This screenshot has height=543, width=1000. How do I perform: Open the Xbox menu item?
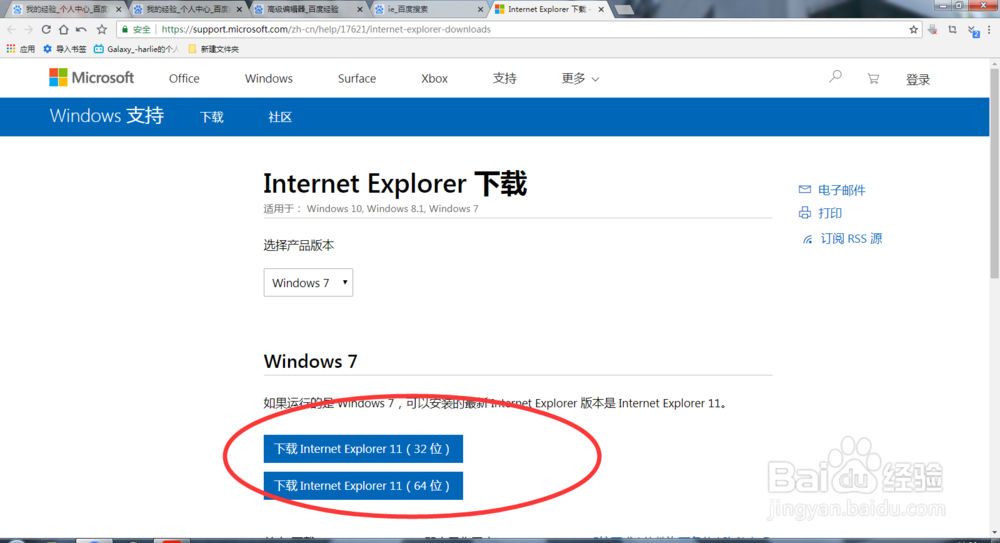[434, 78]
